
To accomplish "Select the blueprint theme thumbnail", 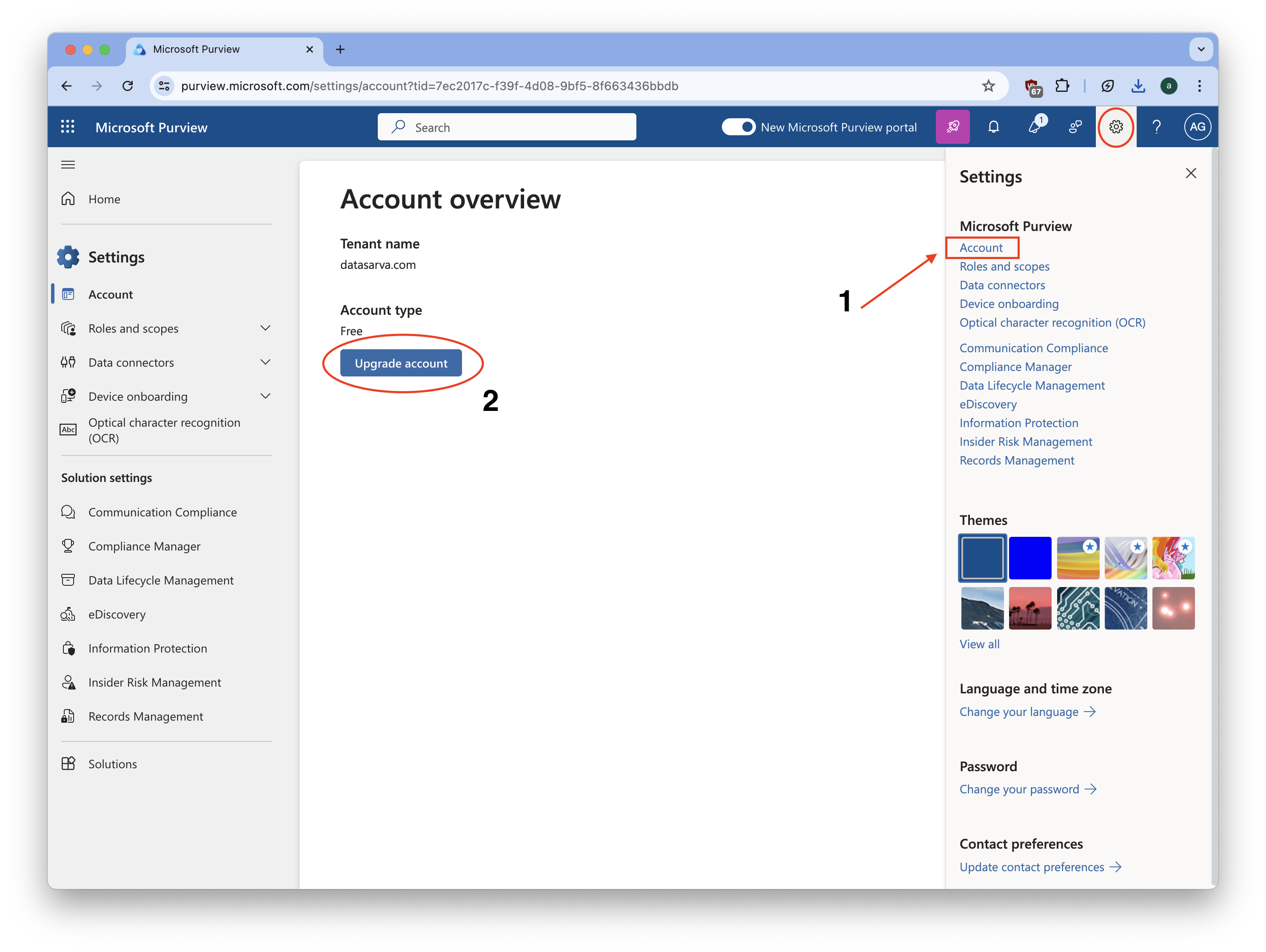I will (x=1125, y=608).
